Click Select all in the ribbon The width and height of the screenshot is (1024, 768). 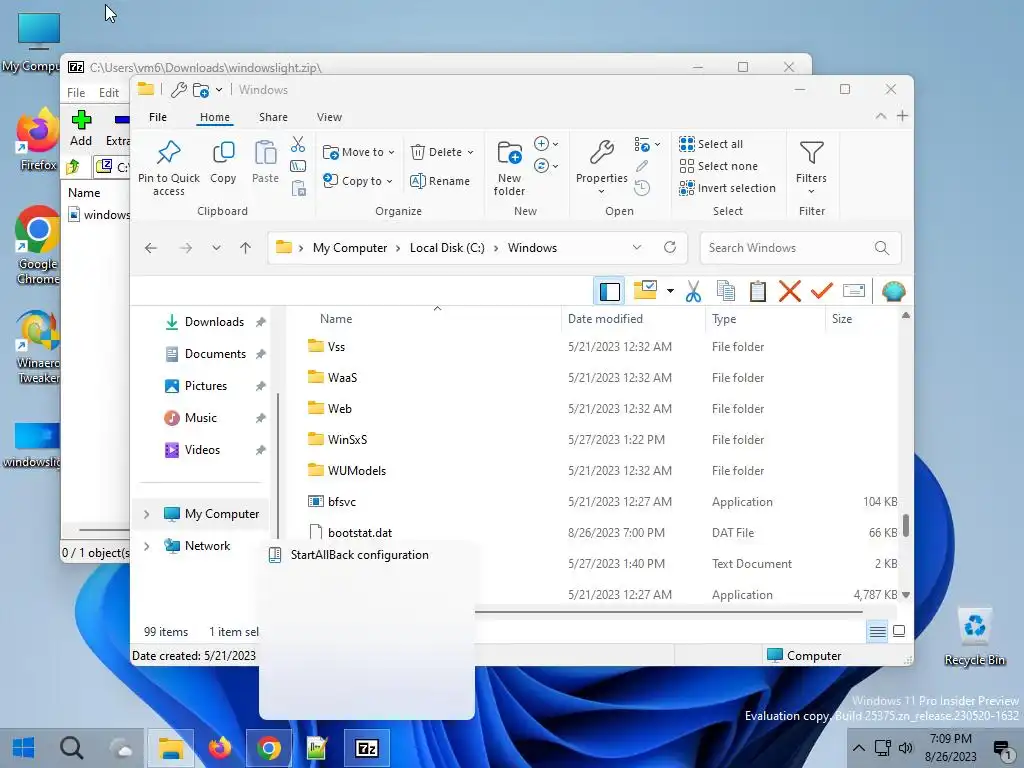(x=711, y=144)
